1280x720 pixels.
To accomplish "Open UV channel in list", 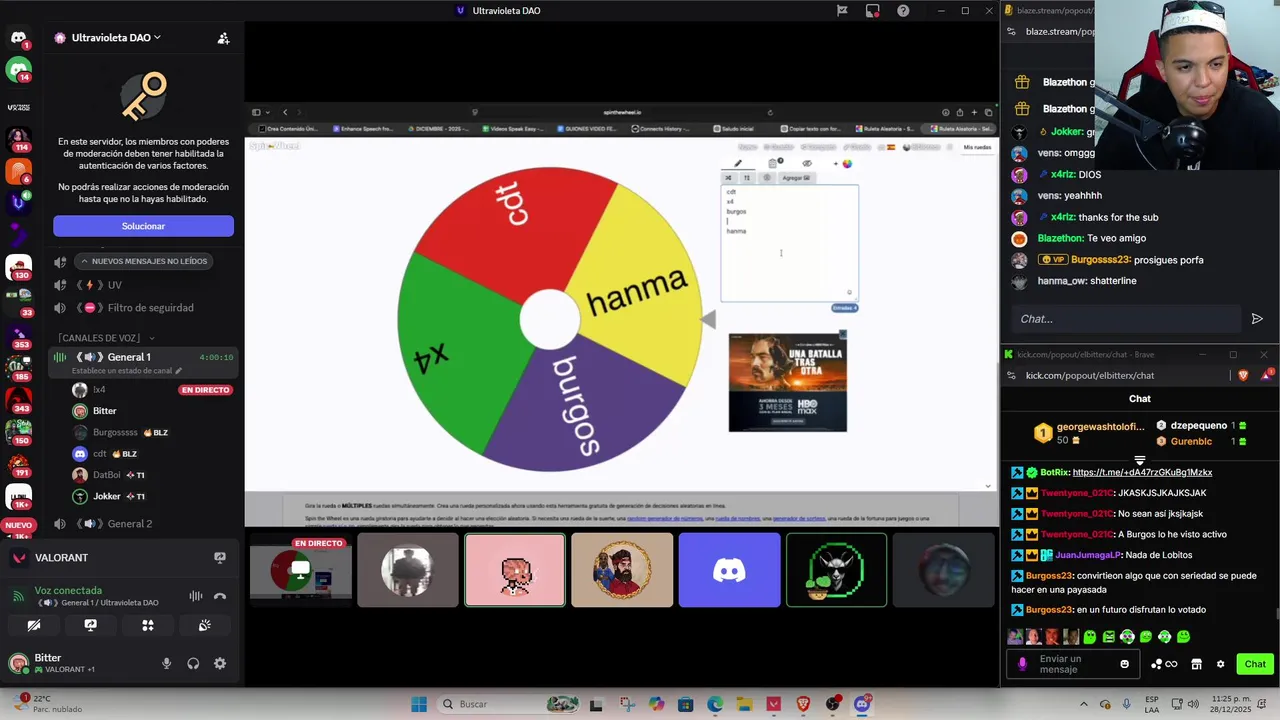I will click(x=144, y=285).
